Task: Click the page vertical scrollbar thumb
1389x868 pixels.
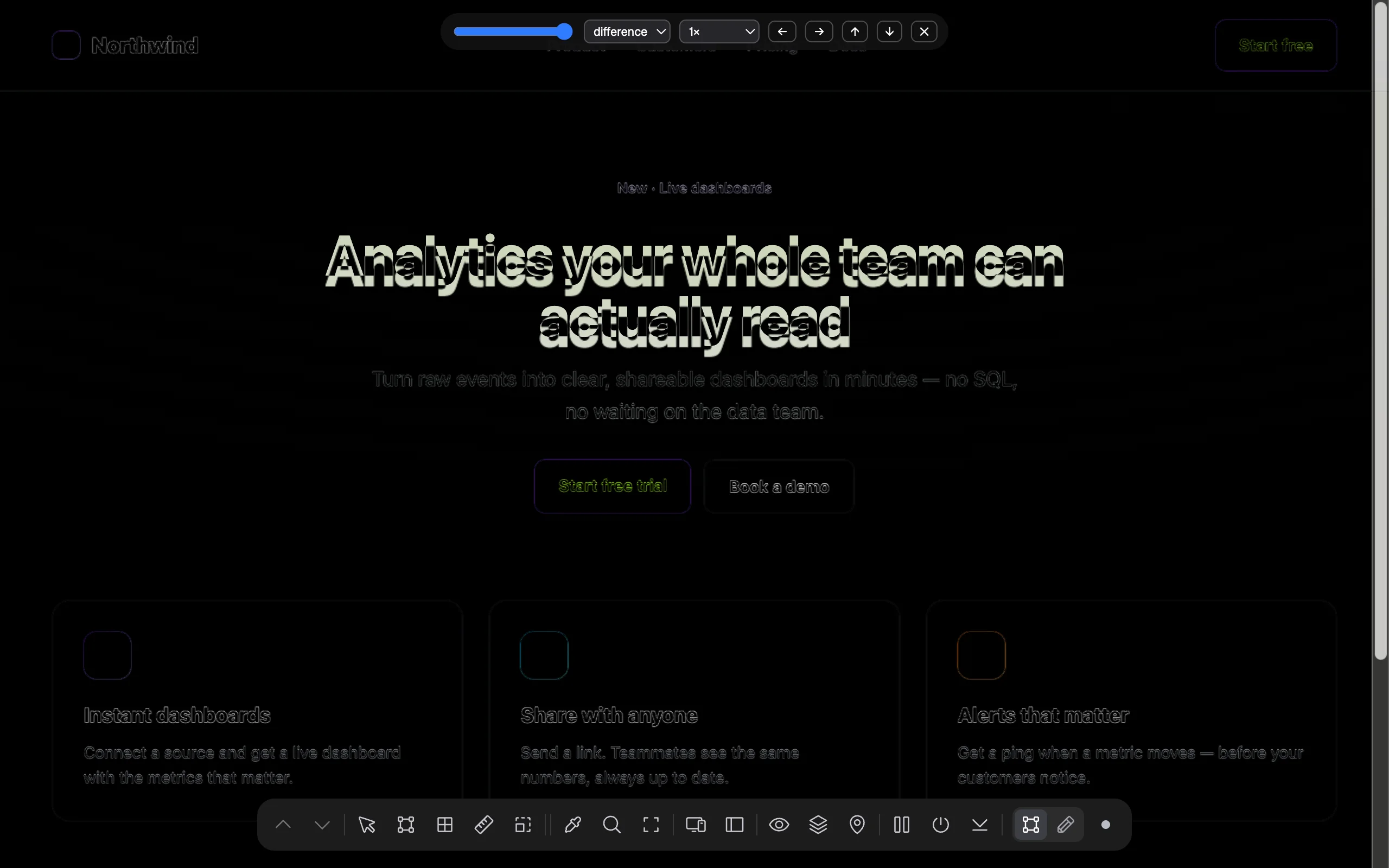Action: 1380,330
